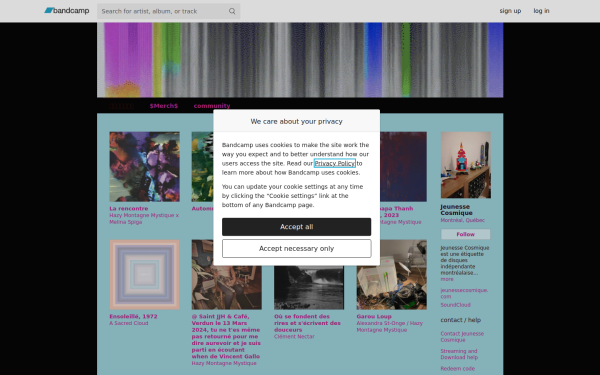Click the Ensoleillé, 1972 title
This screenshot has width=600, height=375.
pos(133,316)
